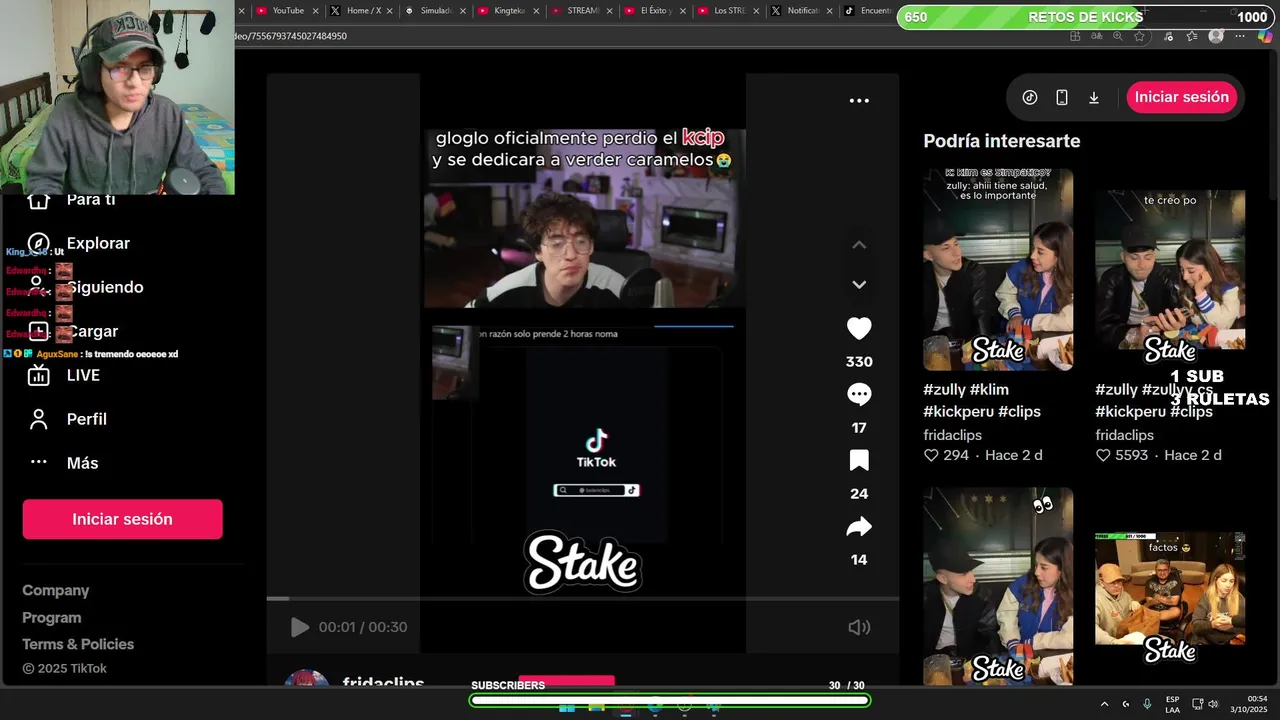Expand hidden icons chevron in system tray
The width and height of the screenshot is (1280, 720).
click(1104, 704)
